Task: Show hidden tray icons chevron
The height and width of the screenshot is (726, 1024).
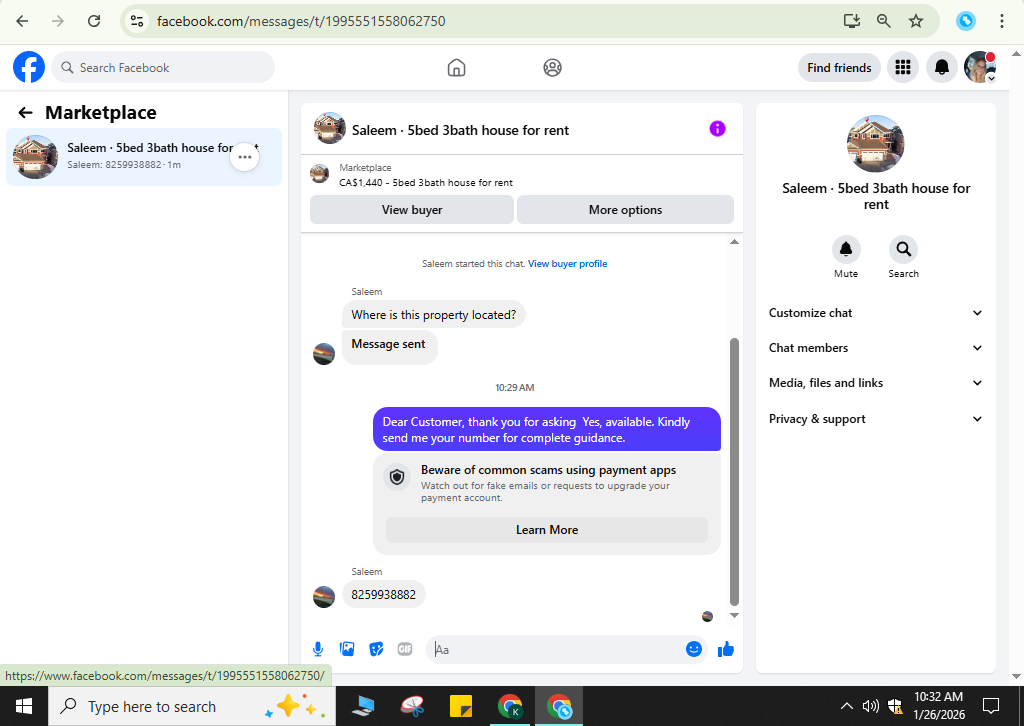Action: [x=846, y=706]
